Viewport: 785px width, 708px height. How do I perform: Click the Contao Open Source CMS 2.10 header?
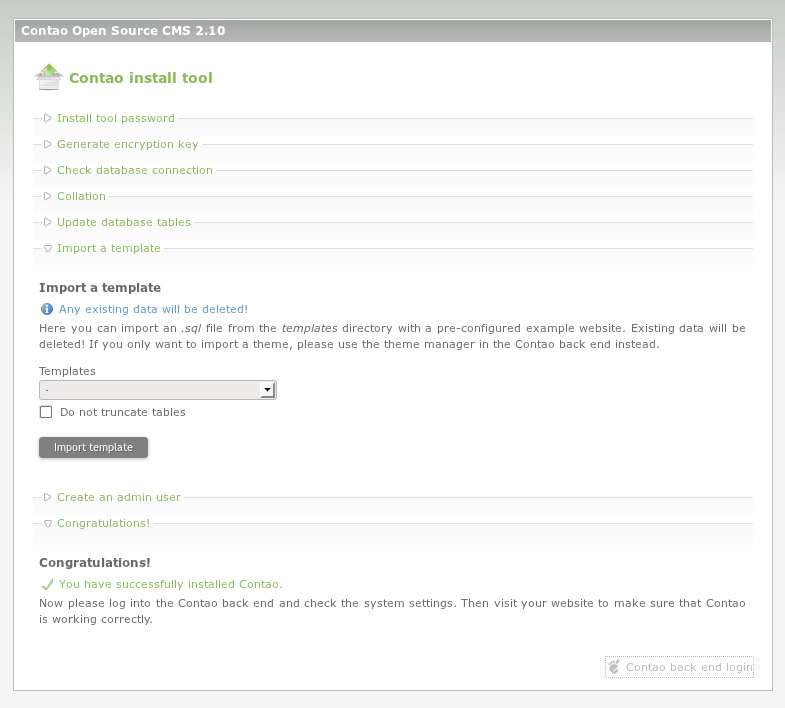coord(123,31)
